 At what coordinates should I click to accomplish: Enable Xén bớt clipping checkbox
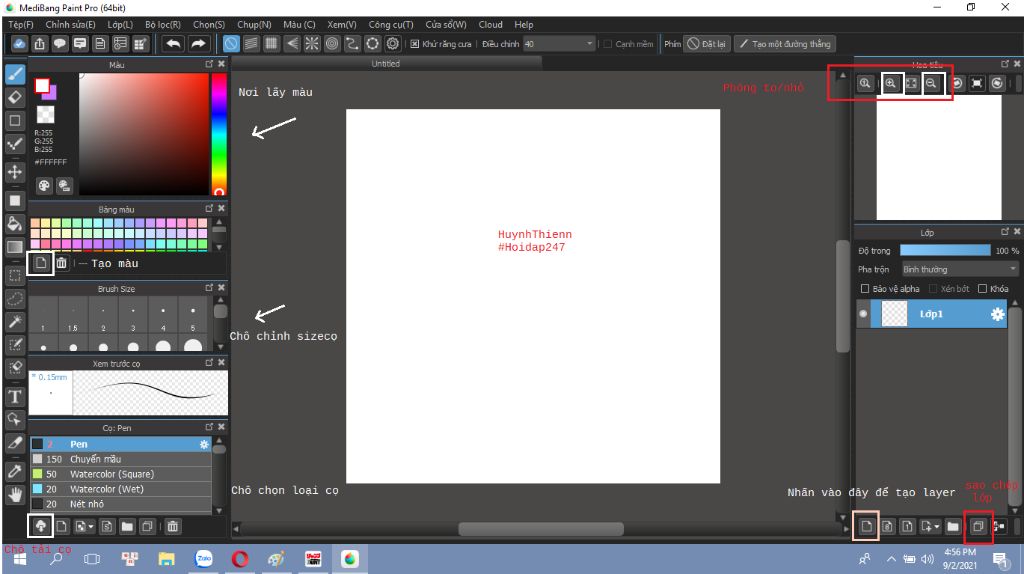(933, 289)
